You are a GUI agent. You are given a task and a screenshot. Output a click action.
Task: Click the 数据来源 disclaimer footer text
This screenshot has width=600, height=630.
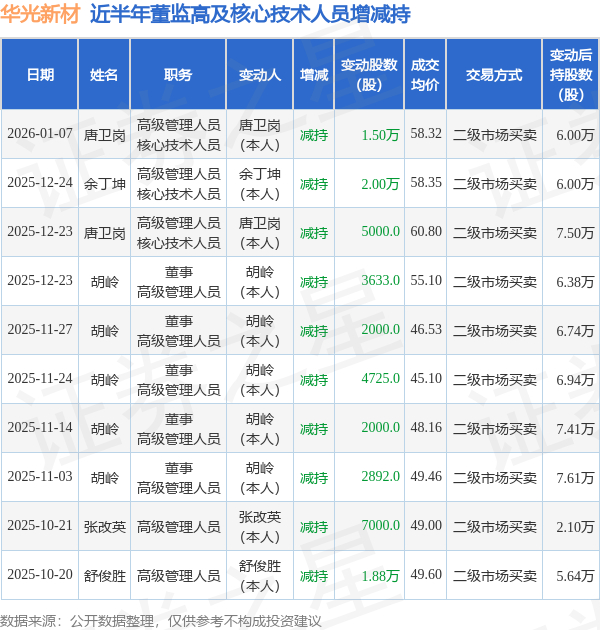tap(160, 621)
